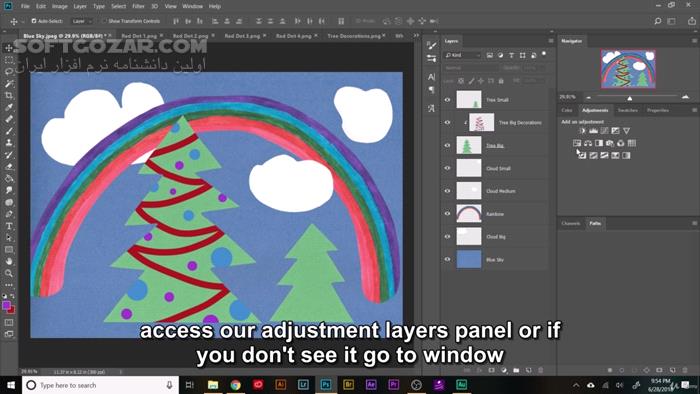
Task: Select the Eyedropper tool
Action: coord(9,107)
